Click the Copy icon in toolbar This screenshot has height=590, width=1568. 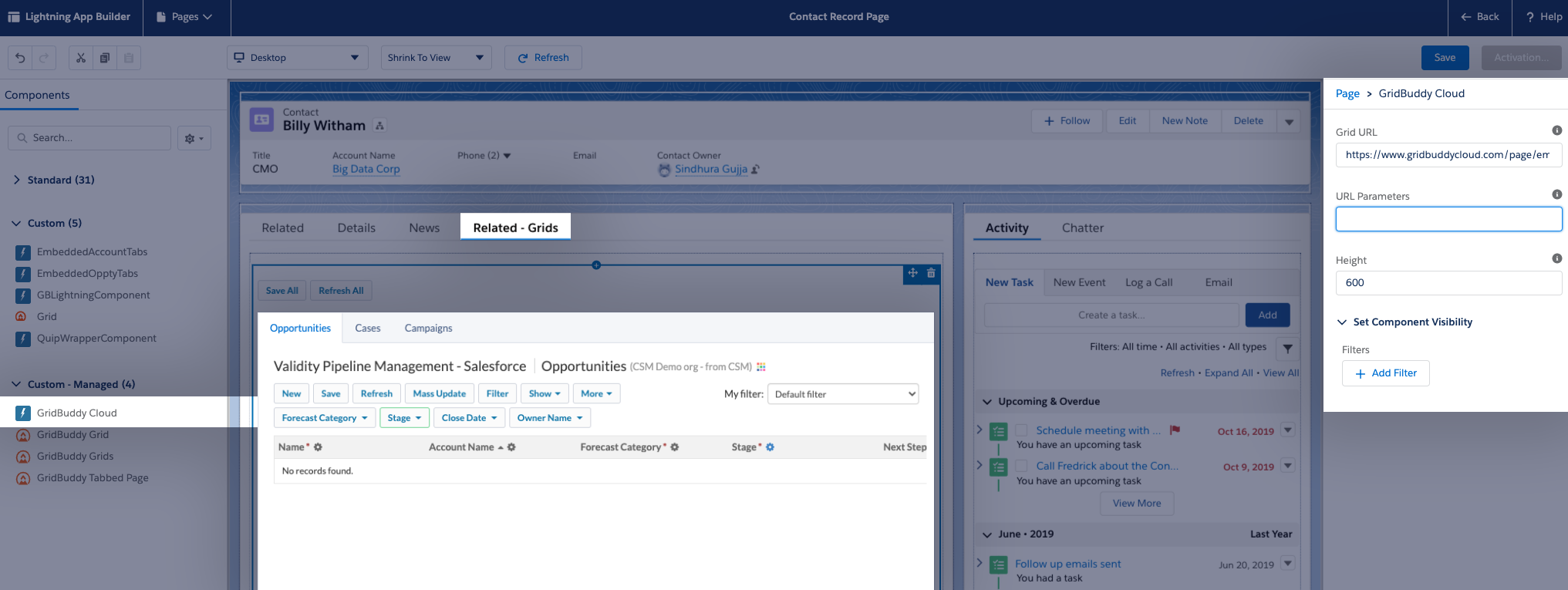[x=105, y=58]
